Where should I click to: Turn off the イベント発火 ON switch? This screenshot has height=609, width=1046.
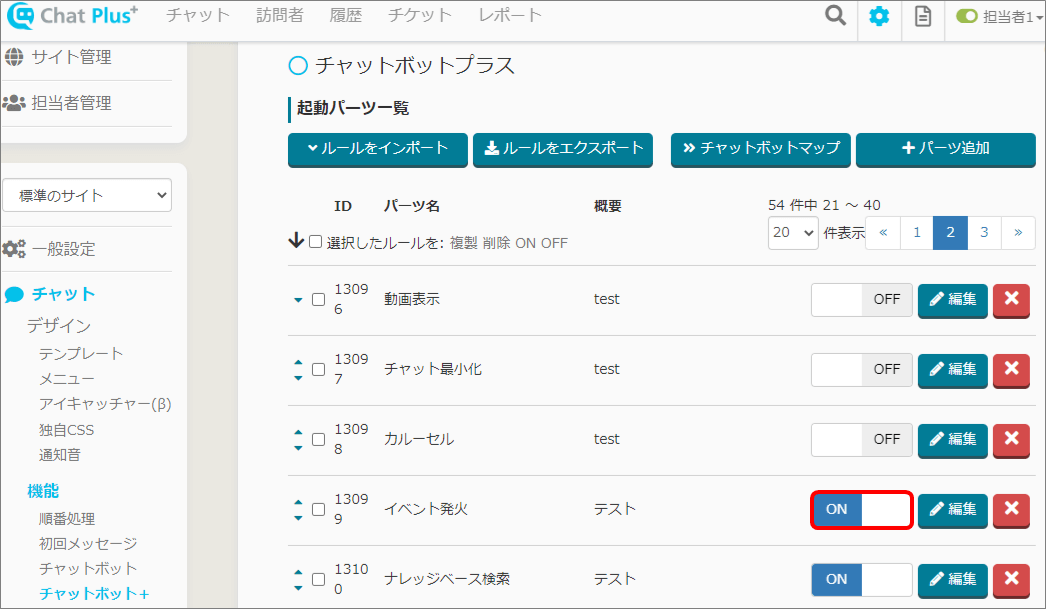(x=862, y=510)
